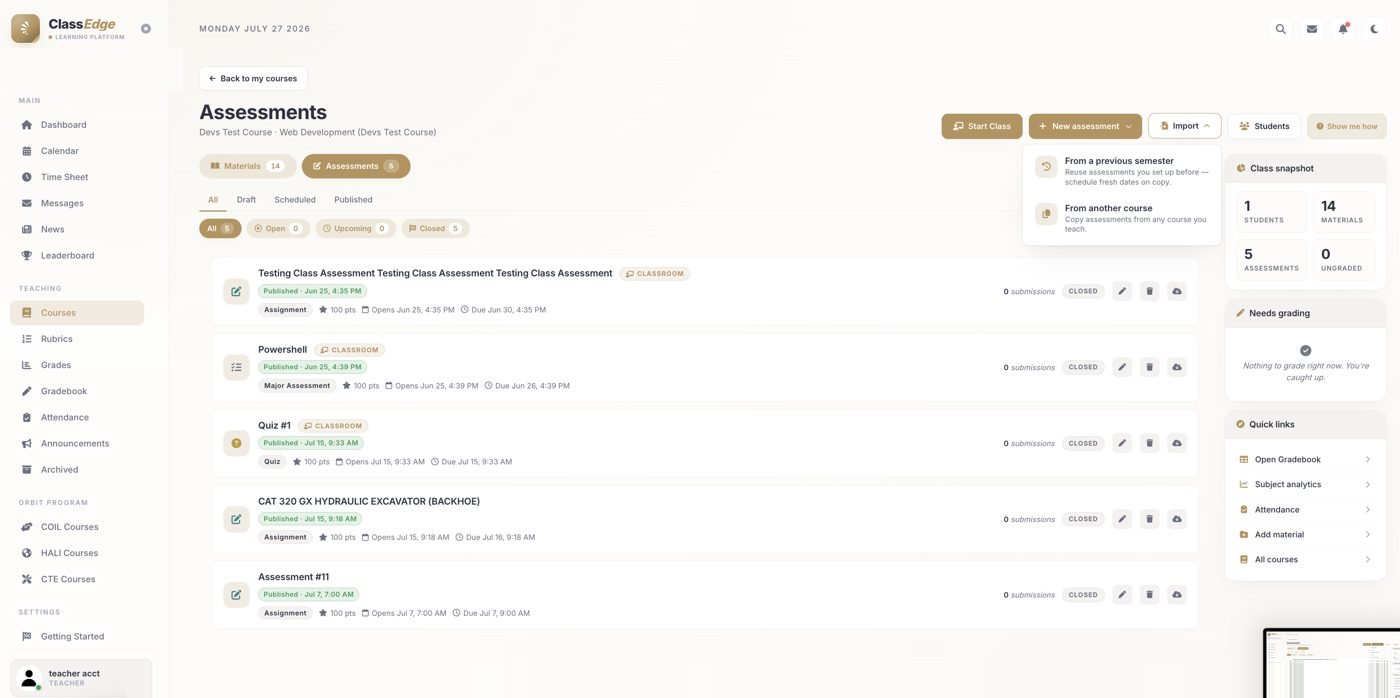Open the Attendance quick link chevron
This screenshot has width=1400, height=698.
coord(1367,510)
